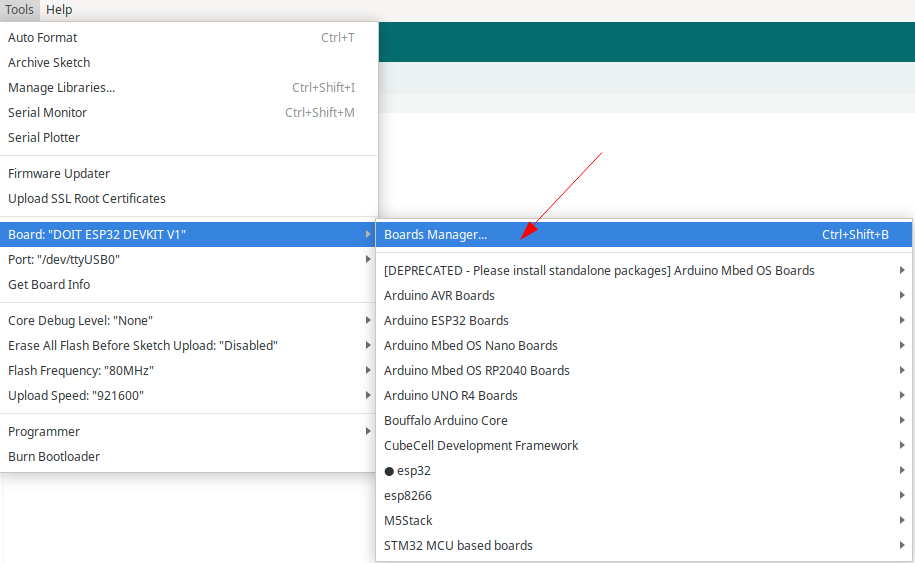Expand Erase All Flash Before Sketch Upload option
915x563 pixels.
[189, 346]
